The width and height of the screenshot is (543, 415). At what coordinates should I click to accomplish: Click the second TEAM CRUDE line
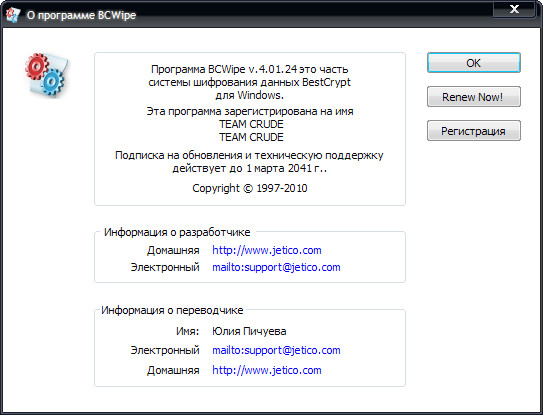[251, 137]
